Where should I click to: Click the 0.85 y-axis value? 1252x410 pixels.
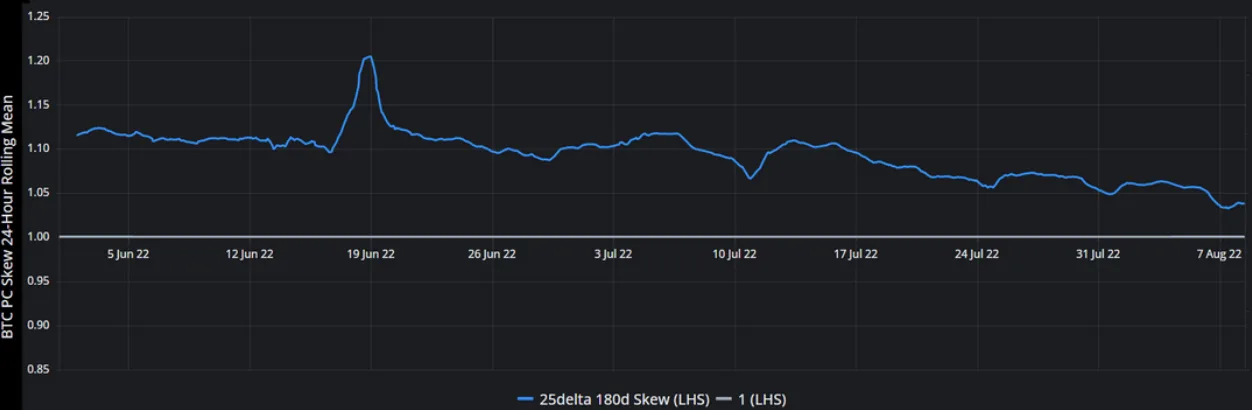(x=39, y=369)
